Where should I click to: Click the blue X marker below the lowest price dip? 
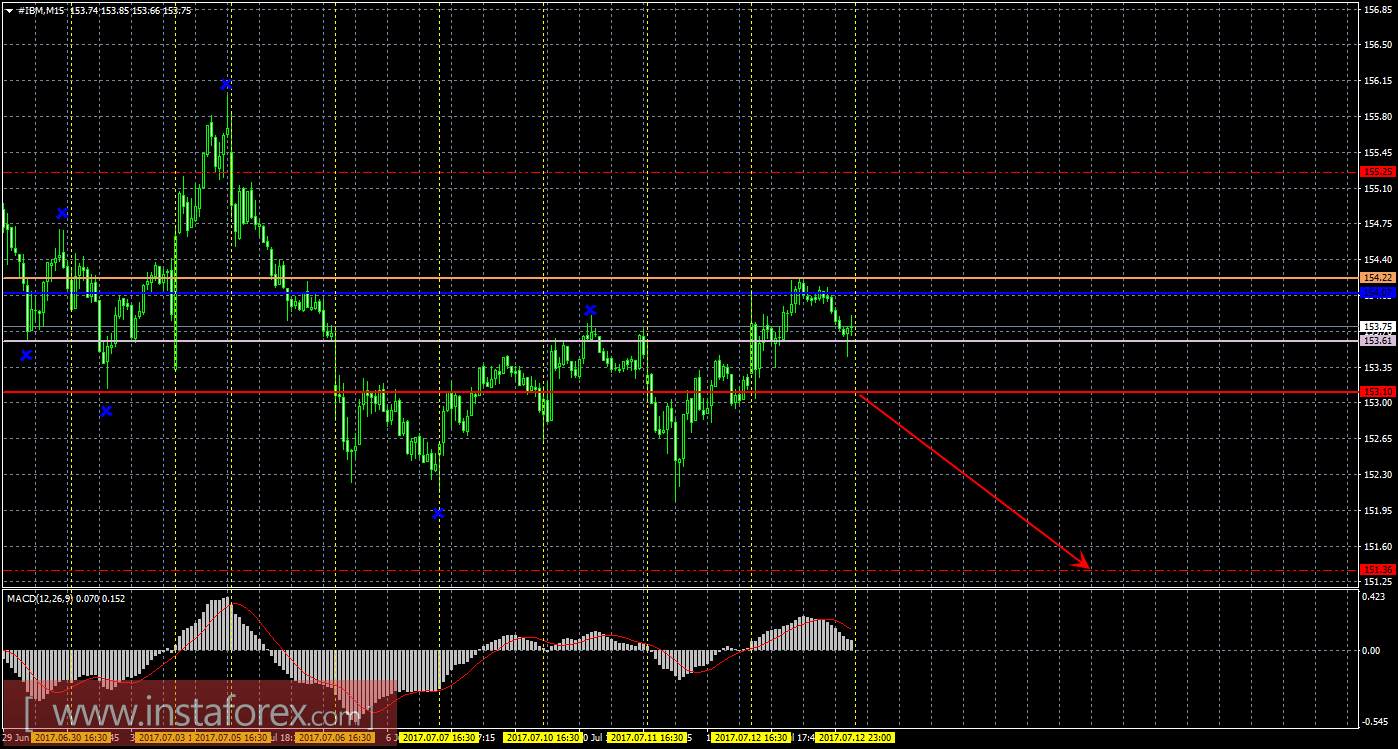438,513
